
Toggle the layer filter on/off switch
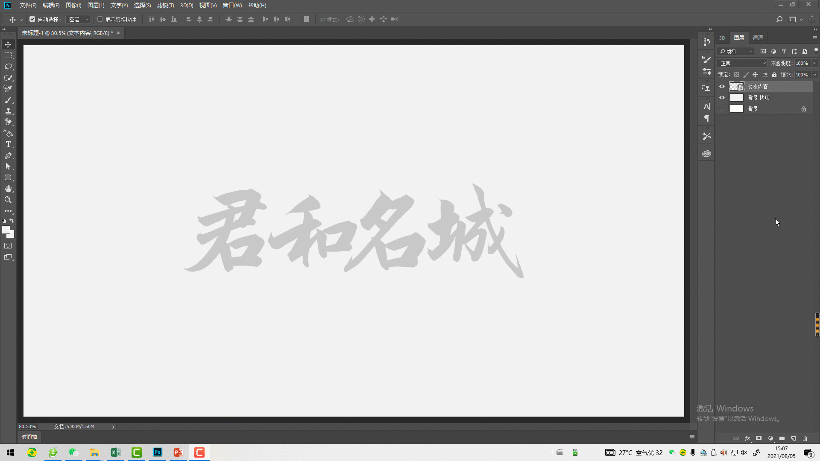816,51
